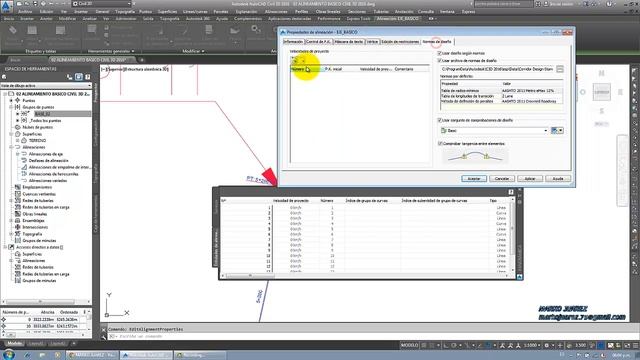Click add design speed icon in dialog
The width and height of the screenshot is (640, 360).
click(294, 60)
